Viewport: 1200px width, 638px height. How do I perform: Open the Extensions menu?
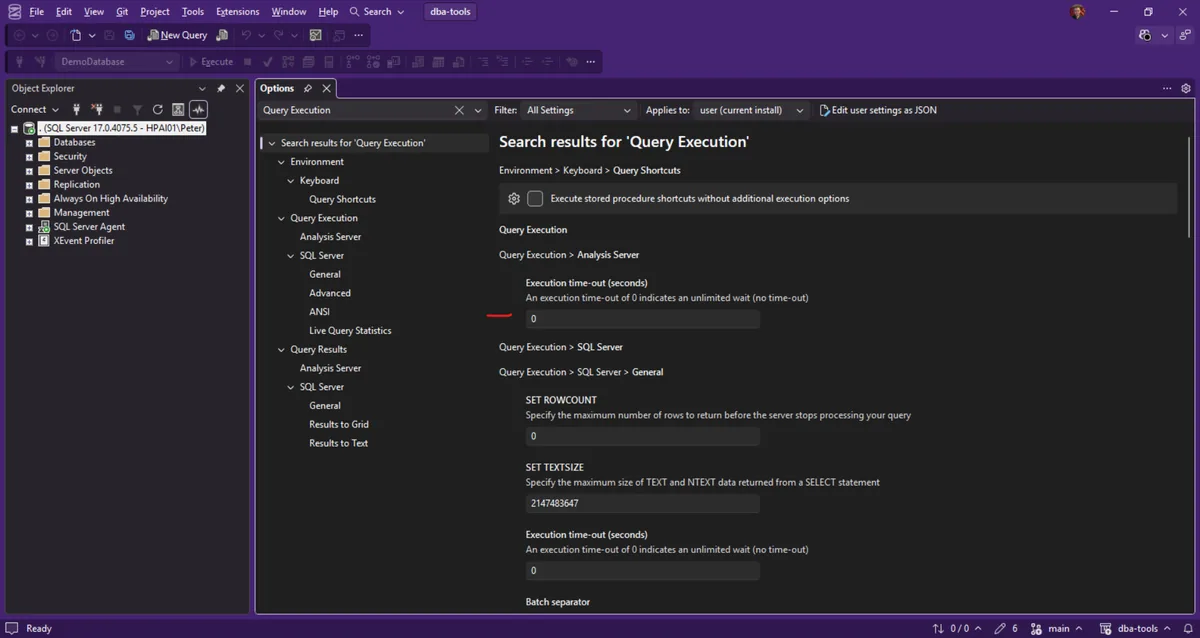point(238,12)
